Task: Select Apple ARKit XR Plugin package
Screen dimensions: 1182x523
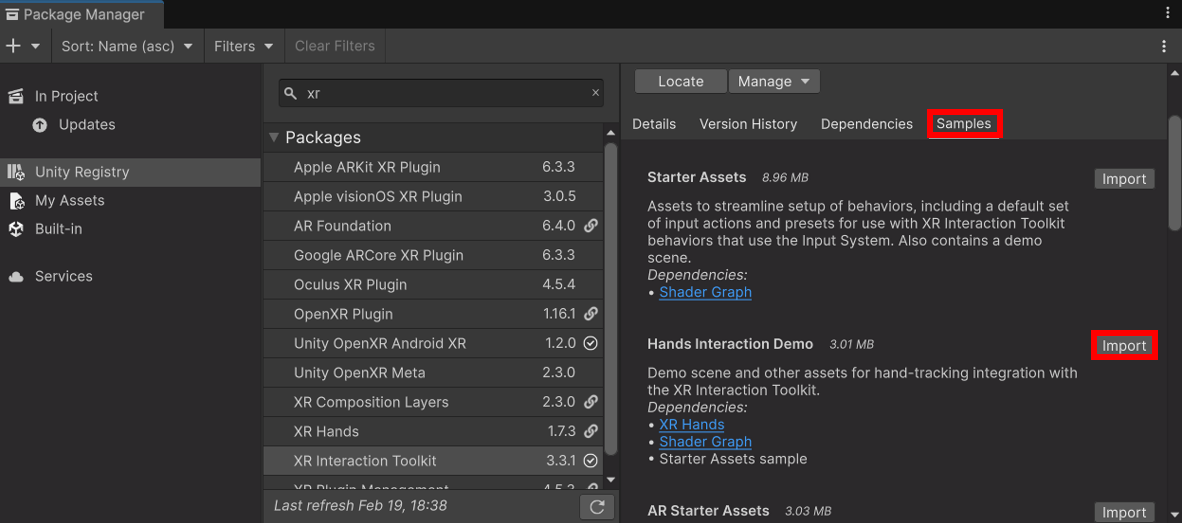Action: (x=433, y=167)
